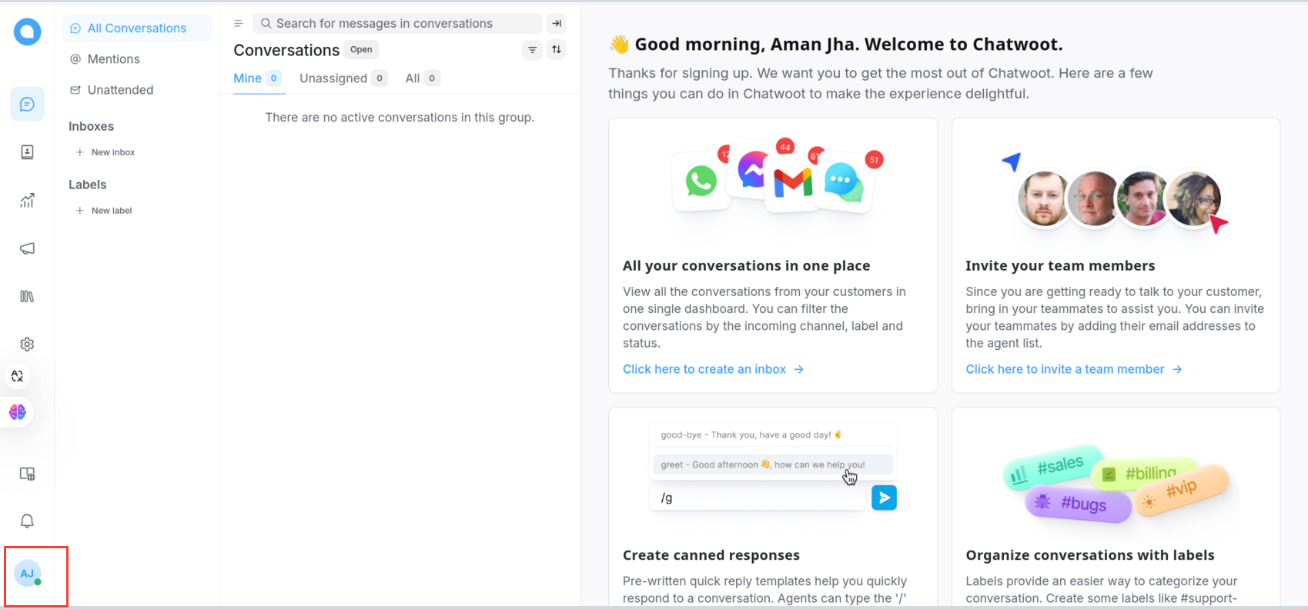Expand search with the arrow icon
This screenshot has width=1308, height=609.
(x=557, y=22)
